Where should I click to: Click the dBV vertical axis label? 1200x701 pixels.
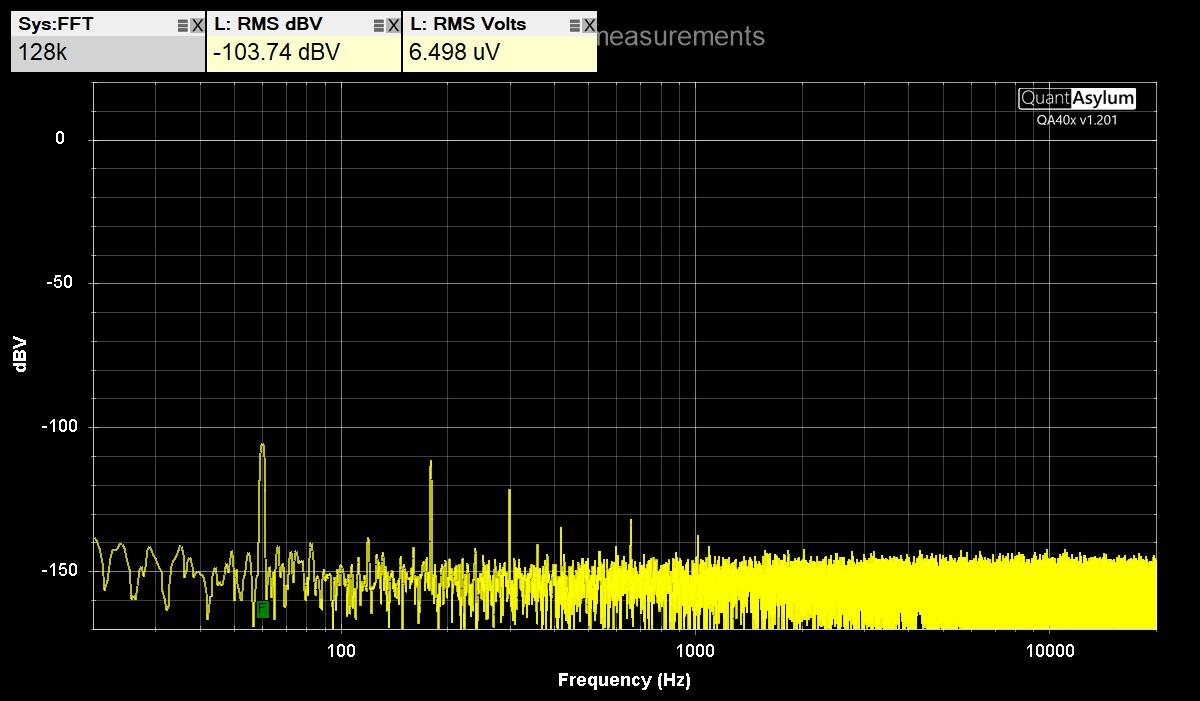20,354
